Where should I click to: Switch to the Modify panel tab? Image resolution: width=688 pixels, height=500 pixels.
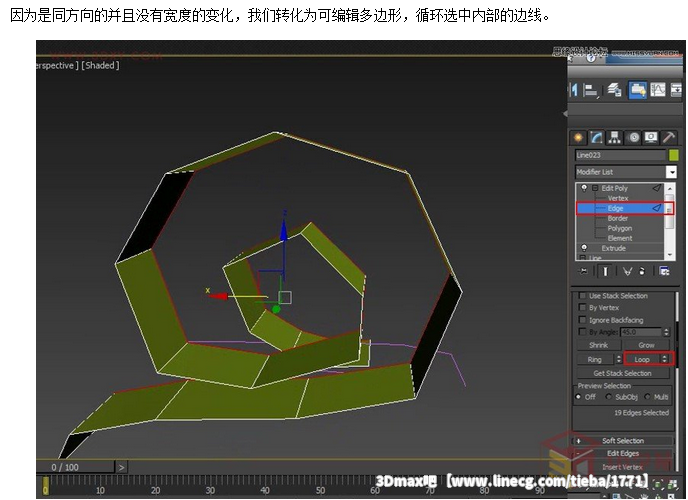click(596, 138)
